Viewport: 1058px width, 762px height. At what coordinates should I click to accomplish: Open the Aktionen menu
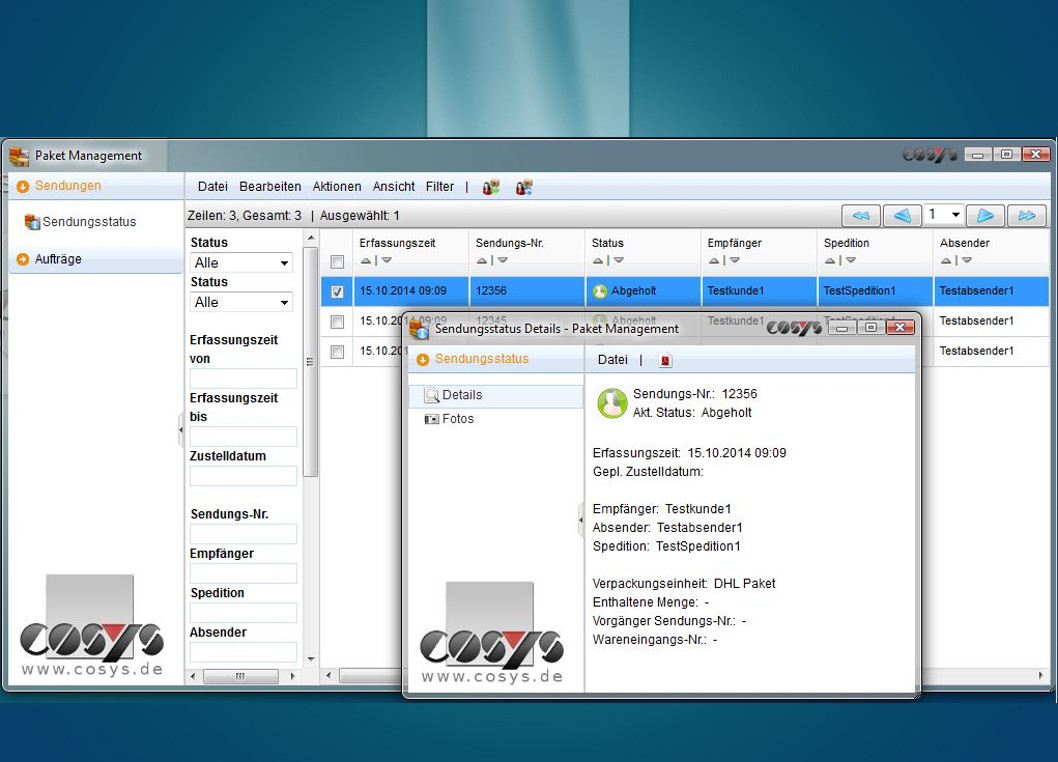coord(337,187)
